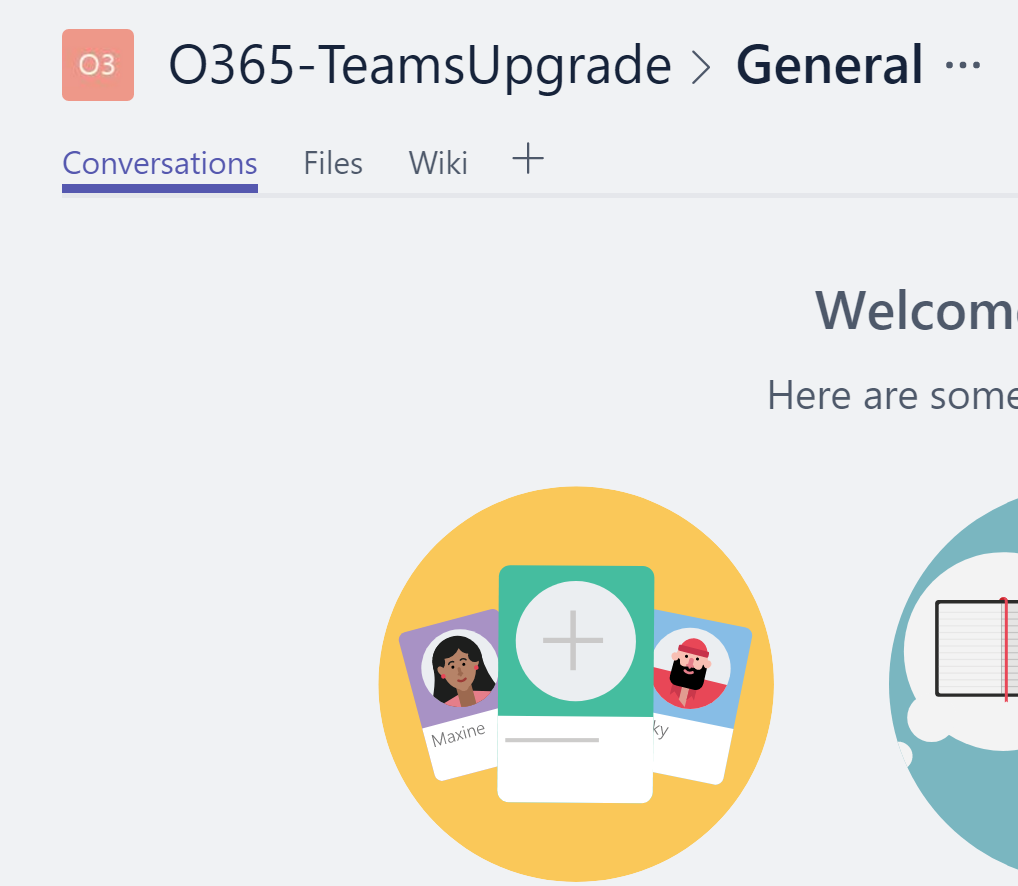1018x886 pixels.
Task: Switch to the Conversations tab
Action: coord(160,163)
